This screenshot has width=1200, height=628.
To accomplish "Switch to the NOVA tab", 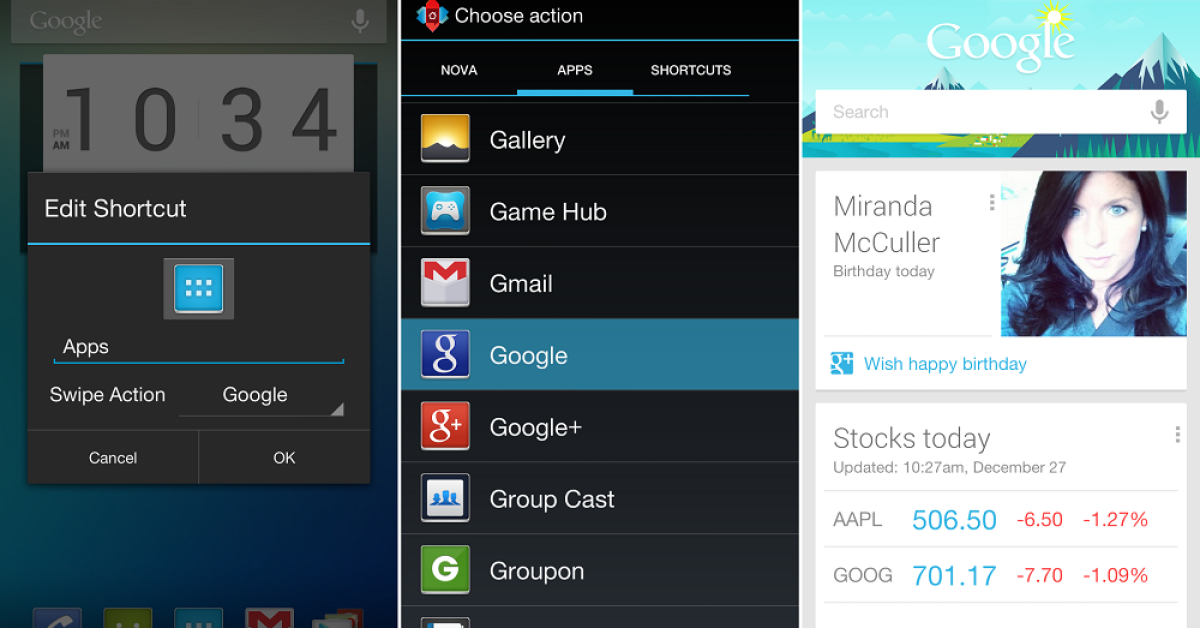I will point(459,70).
